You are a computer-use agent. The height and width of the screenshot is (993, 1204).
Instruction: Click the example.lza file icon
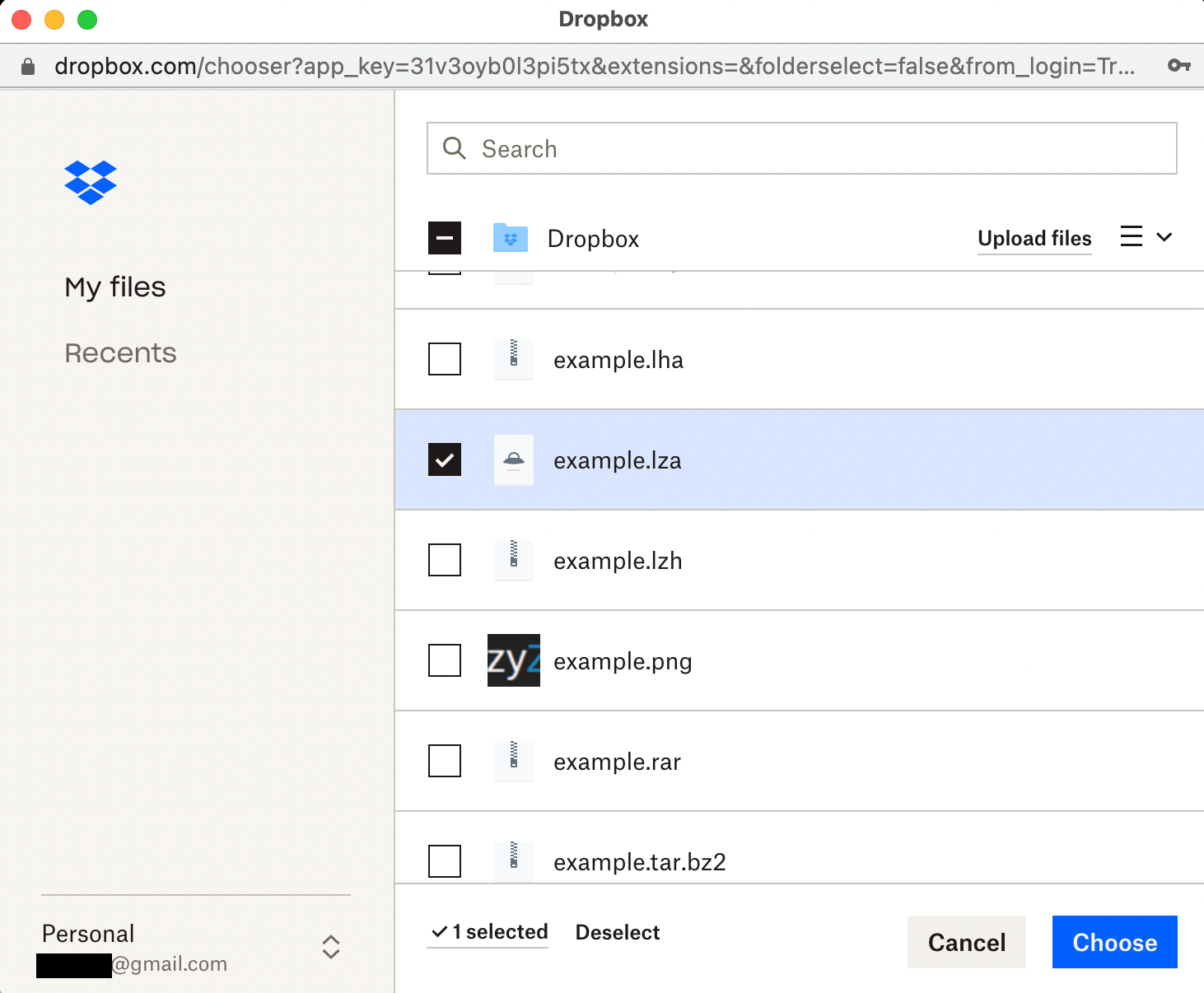tap(514, 459)
